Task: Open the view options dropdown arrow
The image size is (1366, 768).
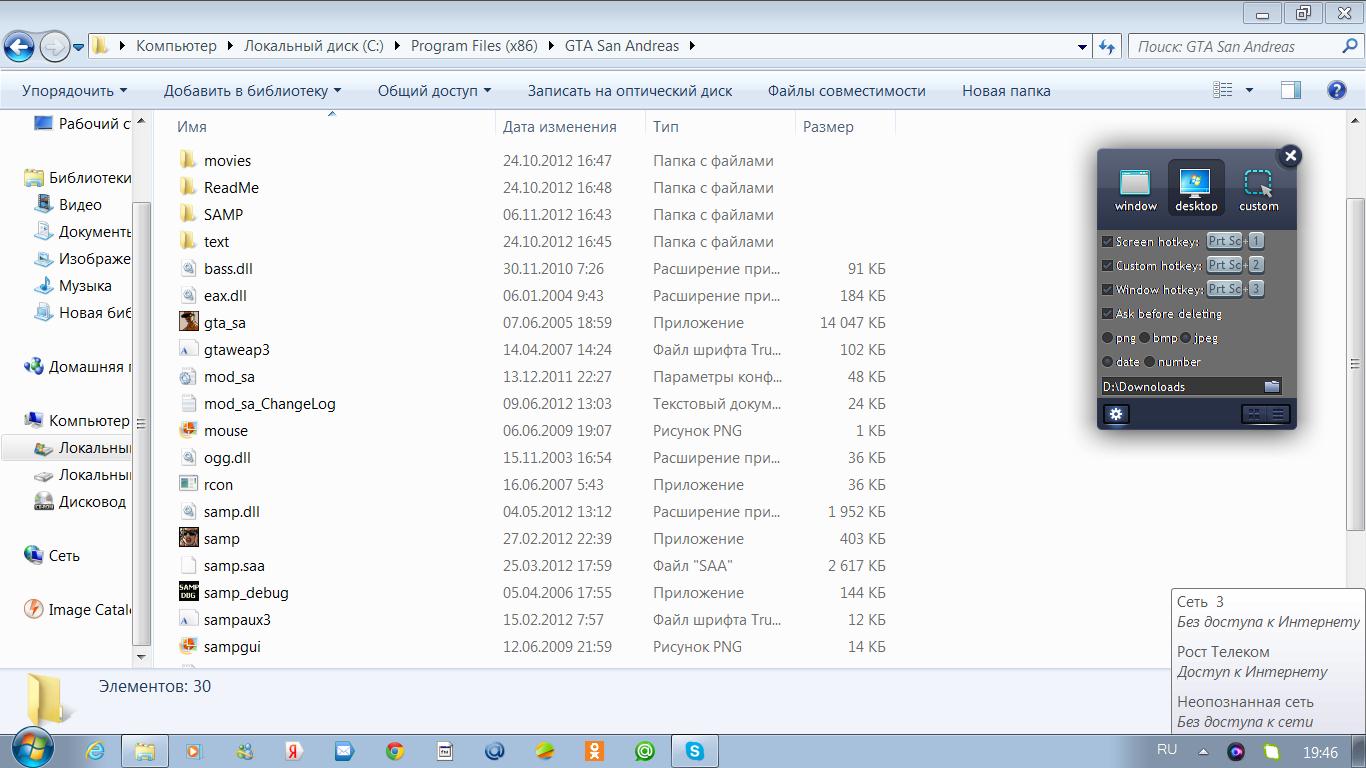Action: coord(1249,91)
